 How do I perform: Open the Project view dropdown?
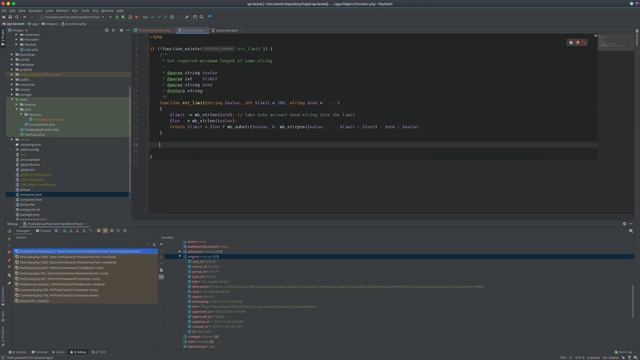coord(18,30)
